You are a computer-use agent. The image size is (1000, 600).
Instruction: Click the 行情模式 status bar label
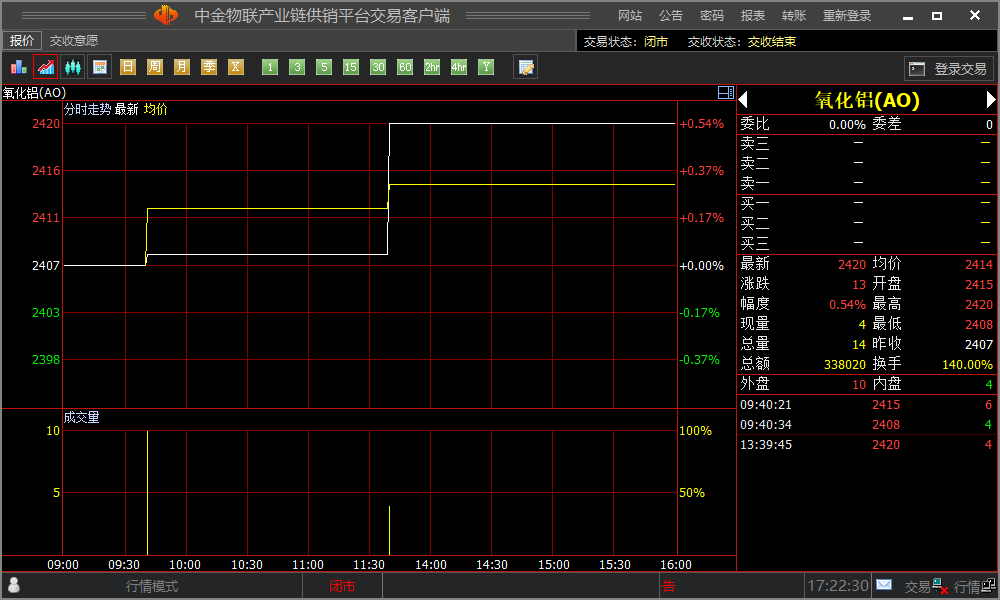coord(152,586)
